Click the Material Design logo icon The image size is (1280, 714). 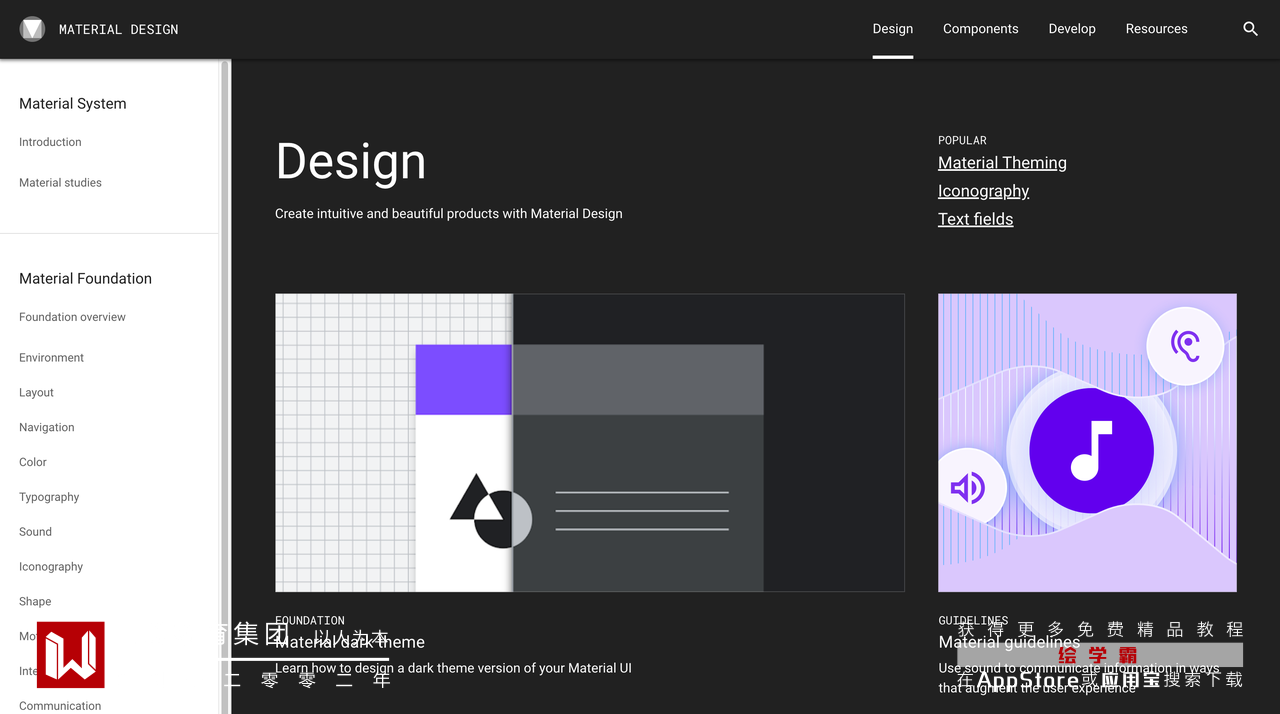[x=32, y=29]
